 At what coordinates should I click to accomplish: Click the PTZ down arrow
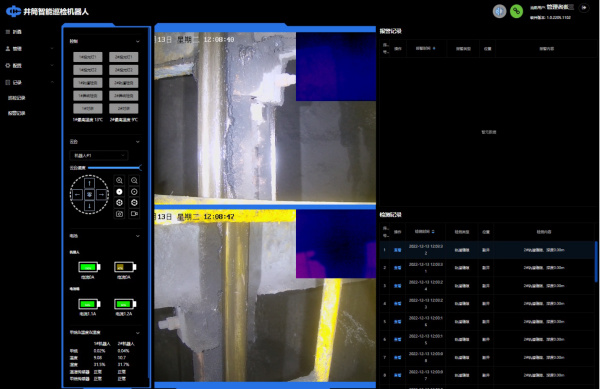click(x=90, y=206)
